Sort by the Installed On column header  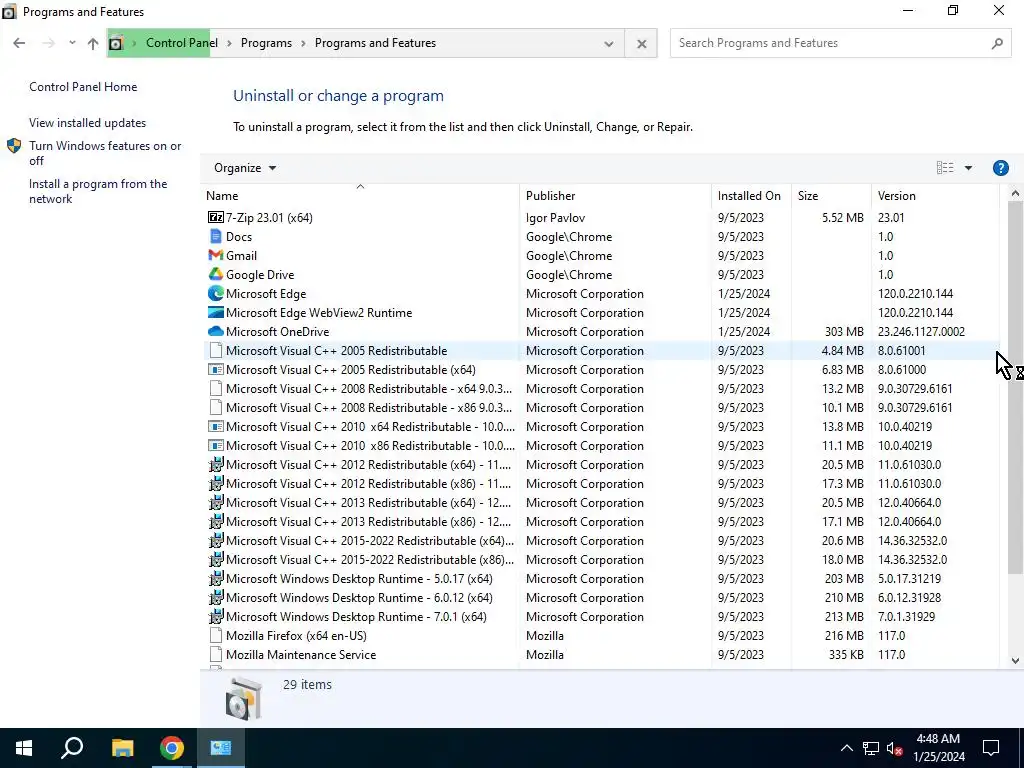751,195
